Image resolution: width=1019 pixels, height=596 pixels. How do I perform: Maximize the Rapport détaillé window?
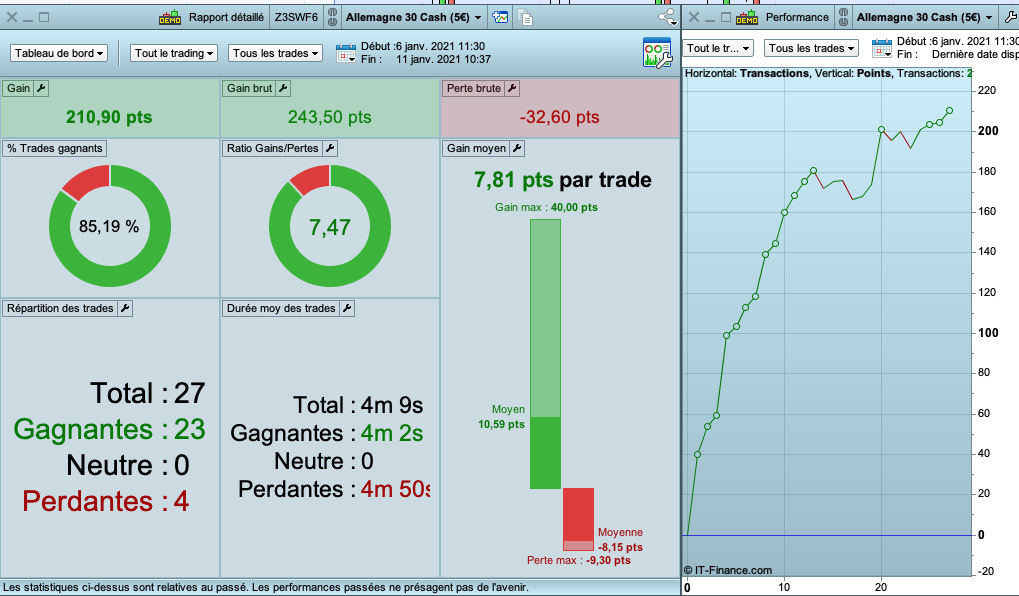[44, 18]
